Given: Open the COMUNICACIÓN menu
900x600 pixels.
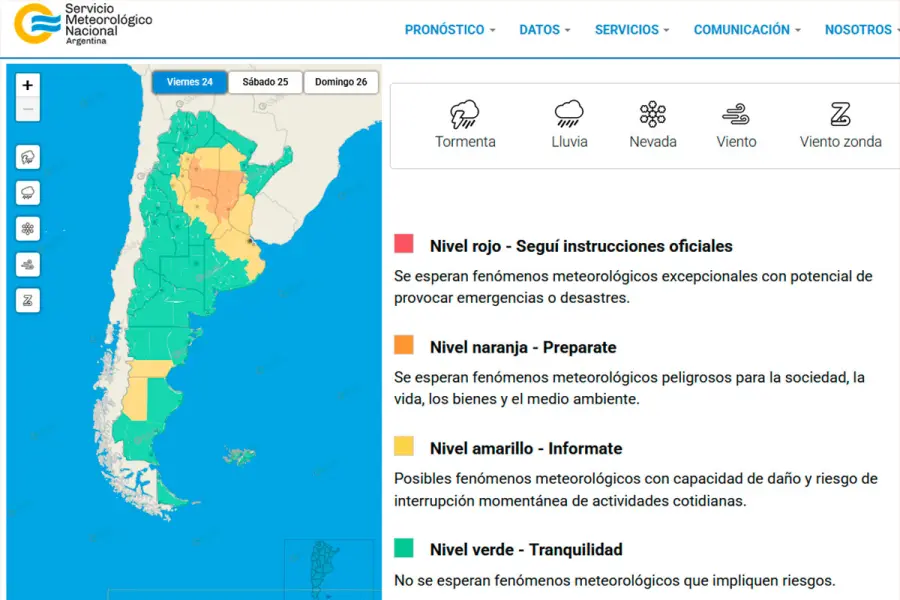Looking at the screenshot, I should 747,30.
